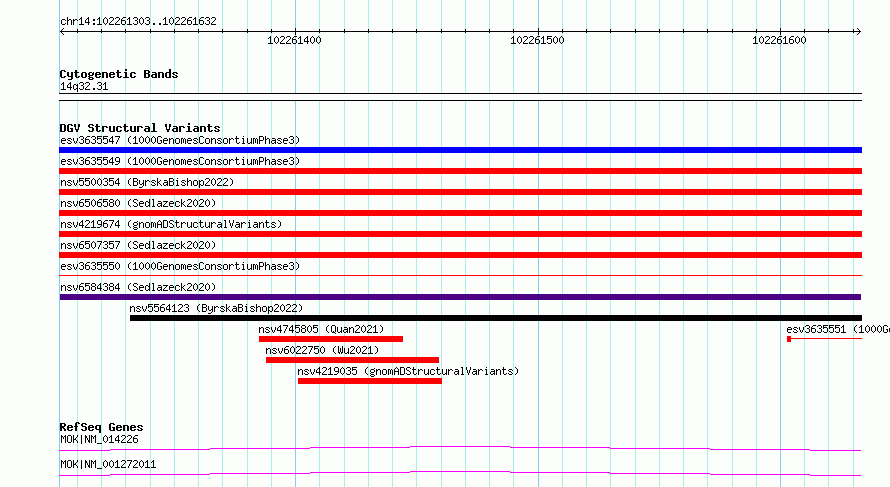Click the MOK|NM_014226 gene label
Viewport: 890px width, 487px height.
[x=99, y=439]
